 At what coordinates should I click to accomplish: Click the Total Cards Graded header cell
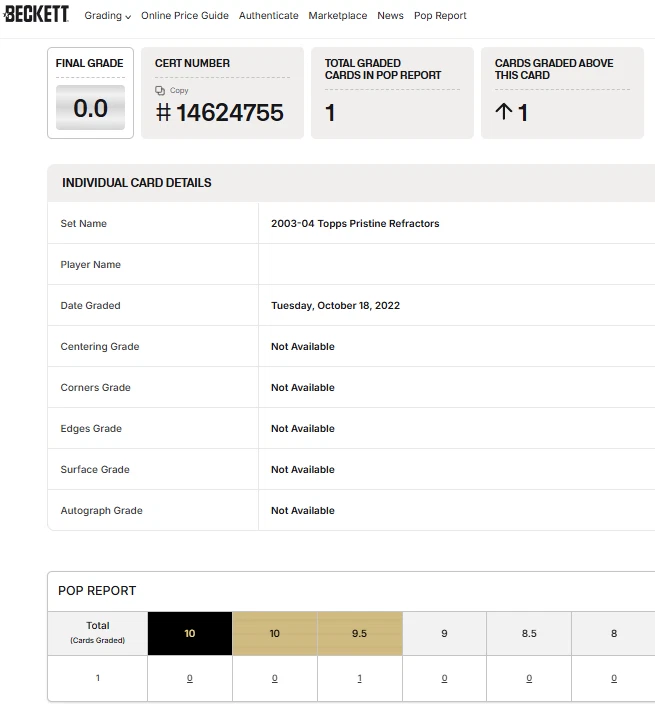98,634
